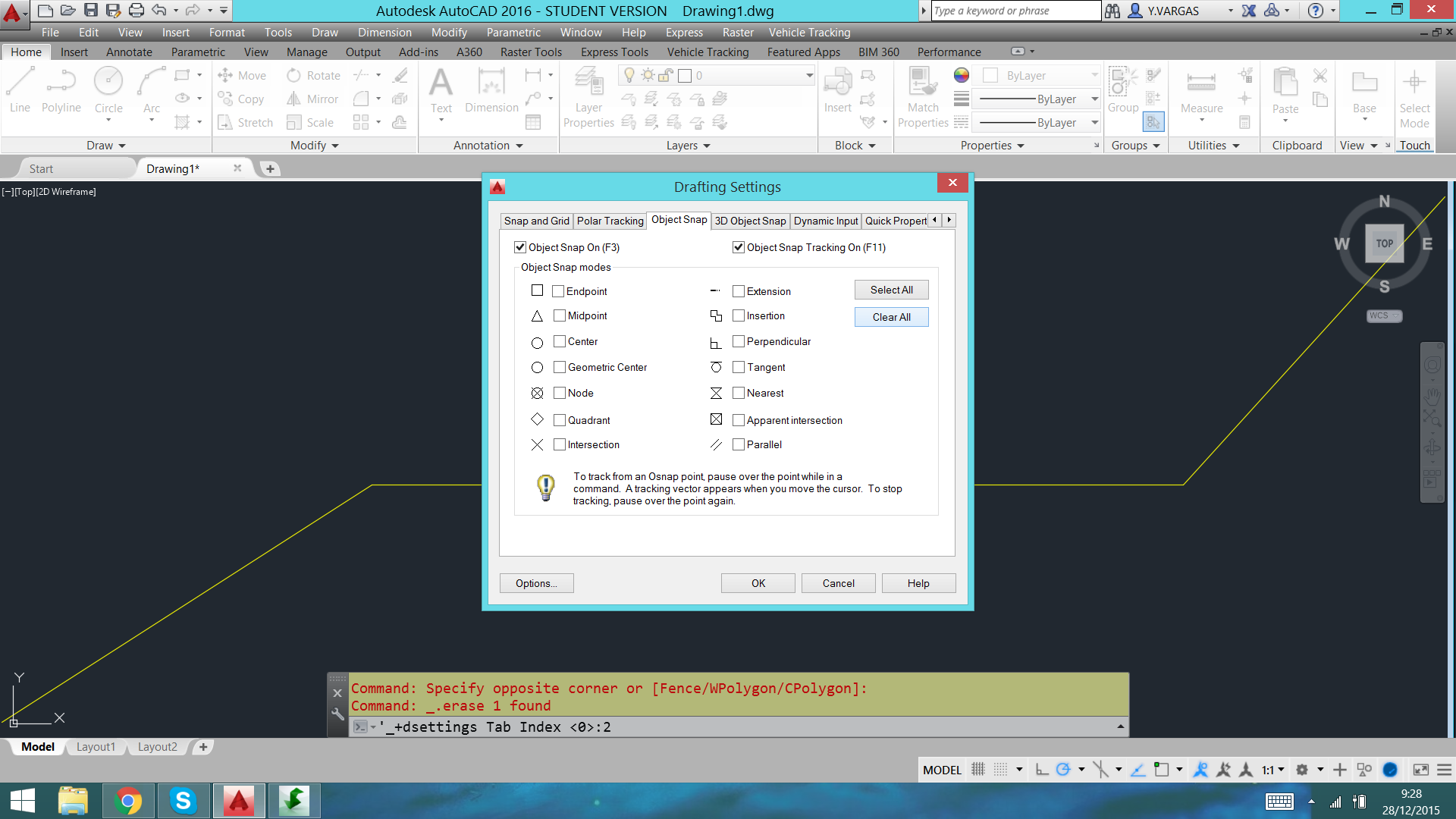Enable Geometric Center snap
The width and height of the screenshot is (1456, 819).
click(560, 367)
